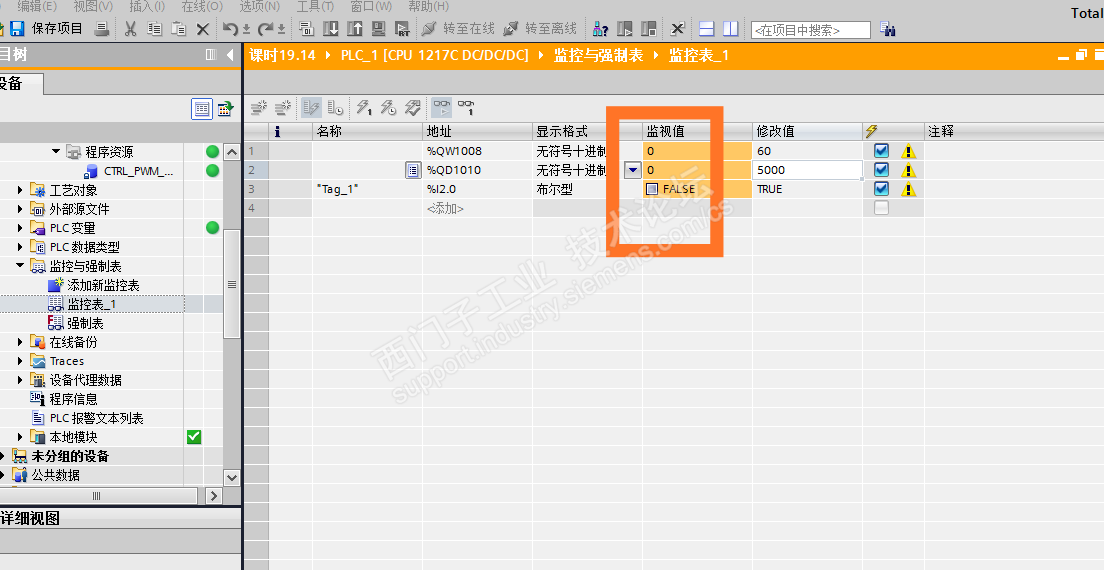
Task: Uncheck modify checkbox for Tag_1 row
Action: click(x=881, y=189)
